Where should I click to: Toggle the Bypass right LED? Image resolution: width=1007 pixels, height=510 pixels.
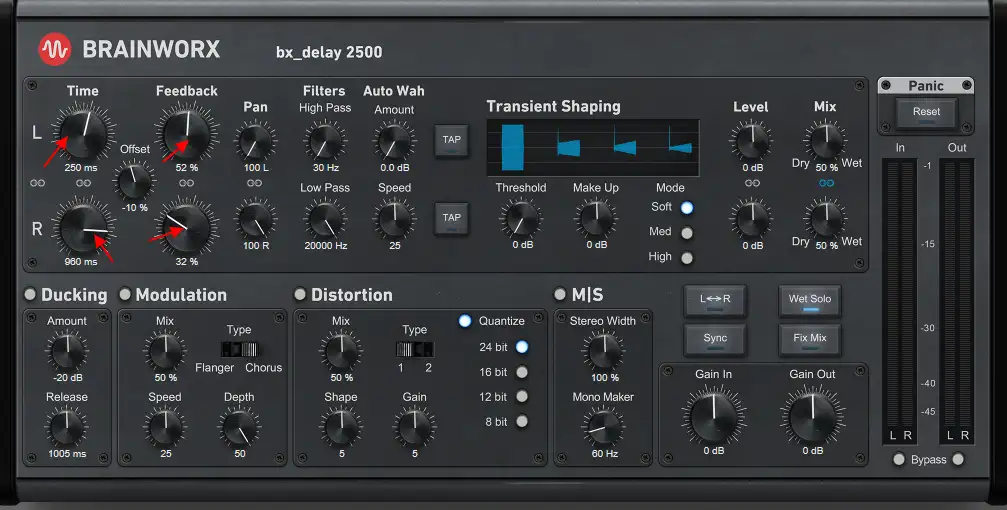coord(958,459)
